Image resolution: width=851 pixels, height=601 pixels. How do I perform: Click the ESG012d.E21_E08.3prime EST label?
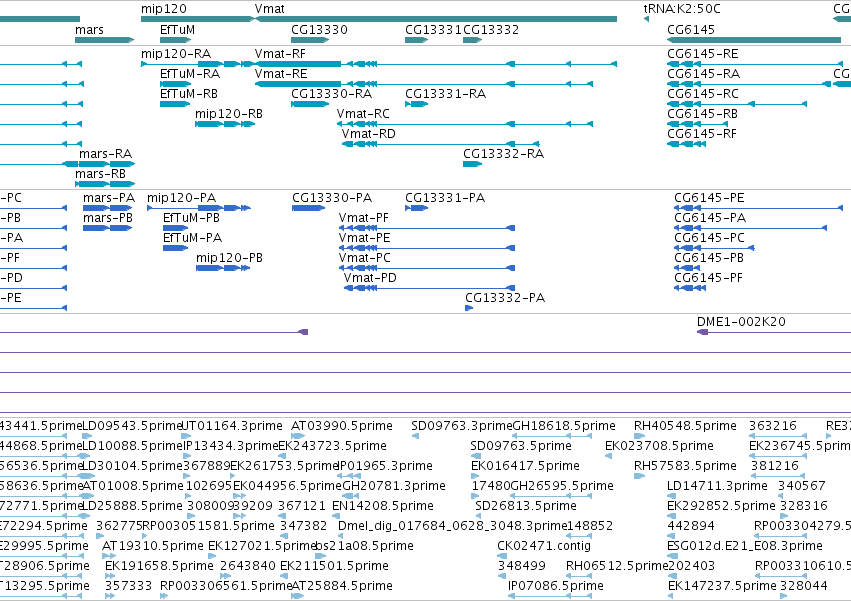pos(745,546)
